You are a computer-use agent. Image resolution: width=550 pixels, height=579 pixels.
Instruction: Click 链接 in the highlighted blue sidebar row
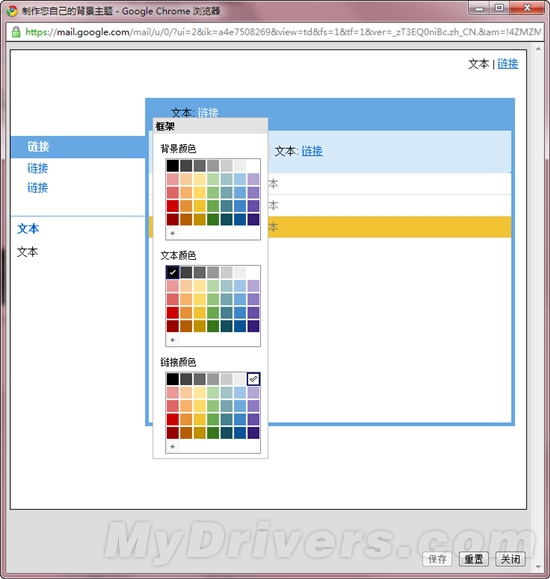click(38, 147)
